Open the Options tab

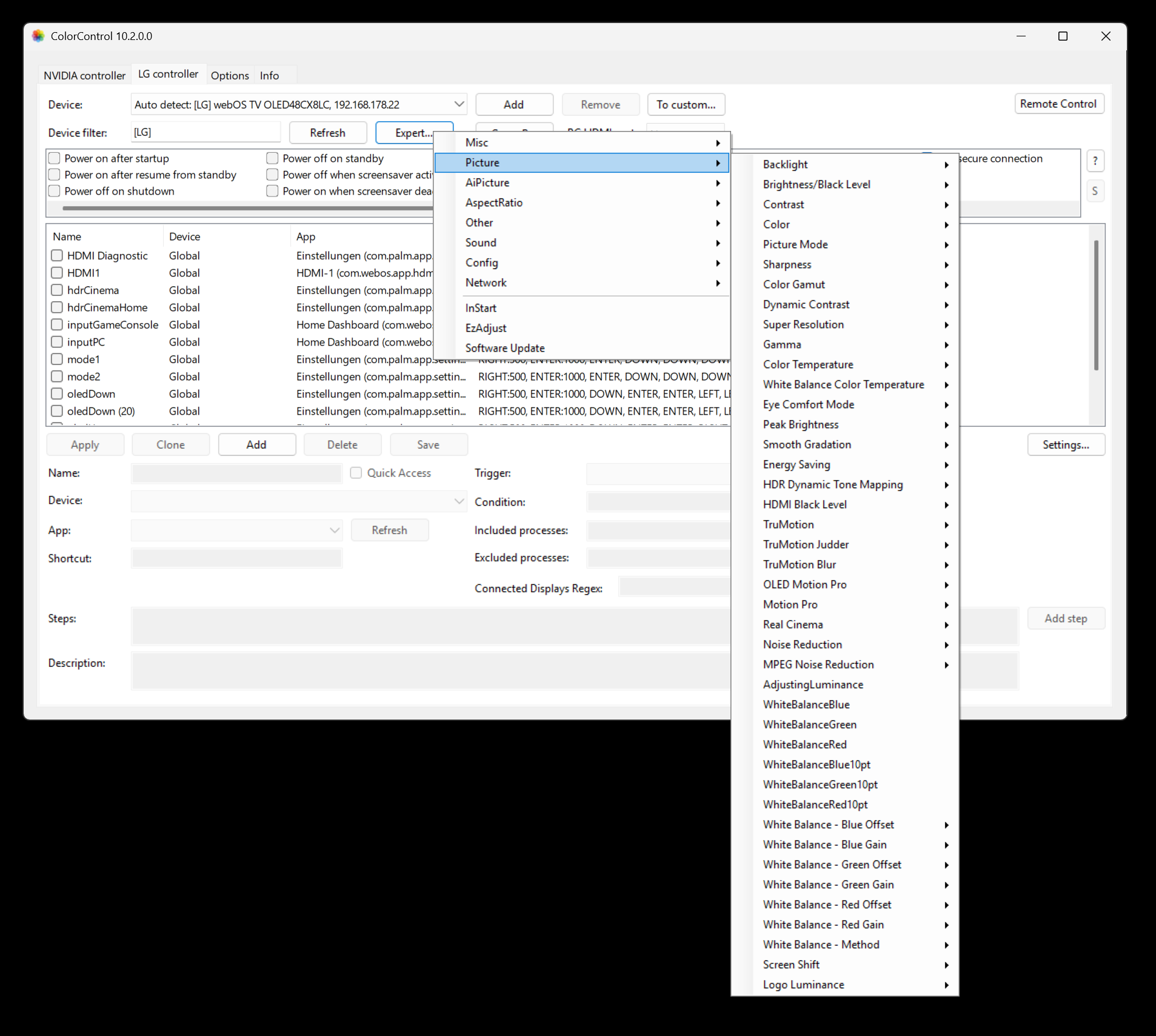pos(230,75)
